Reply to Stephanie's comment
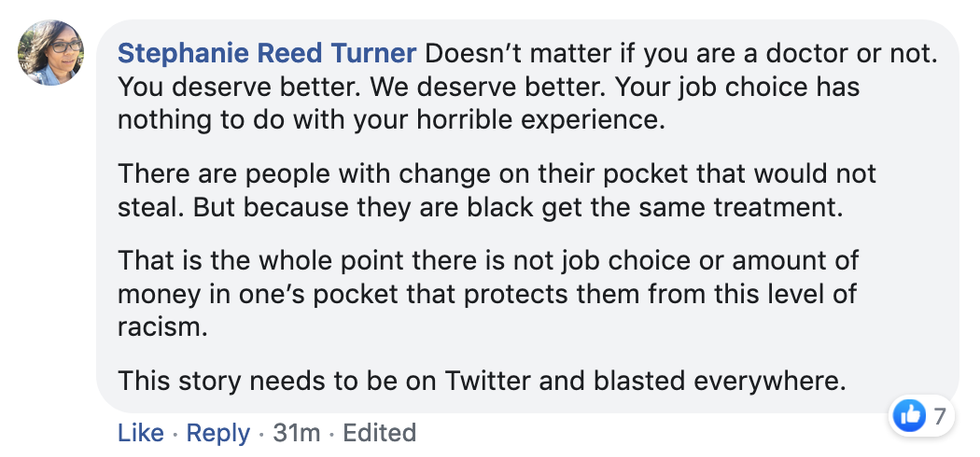Viewport: 980px width, 457px height. 218,433
